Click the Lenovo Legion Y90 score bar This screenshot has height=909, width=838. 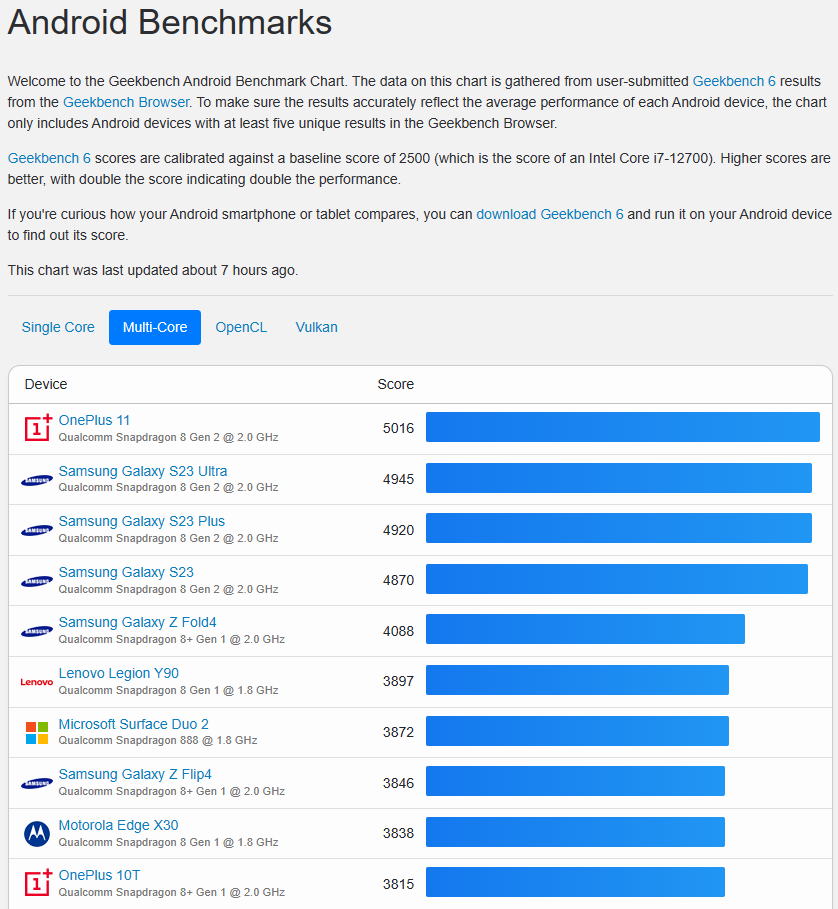coord(577,680)
